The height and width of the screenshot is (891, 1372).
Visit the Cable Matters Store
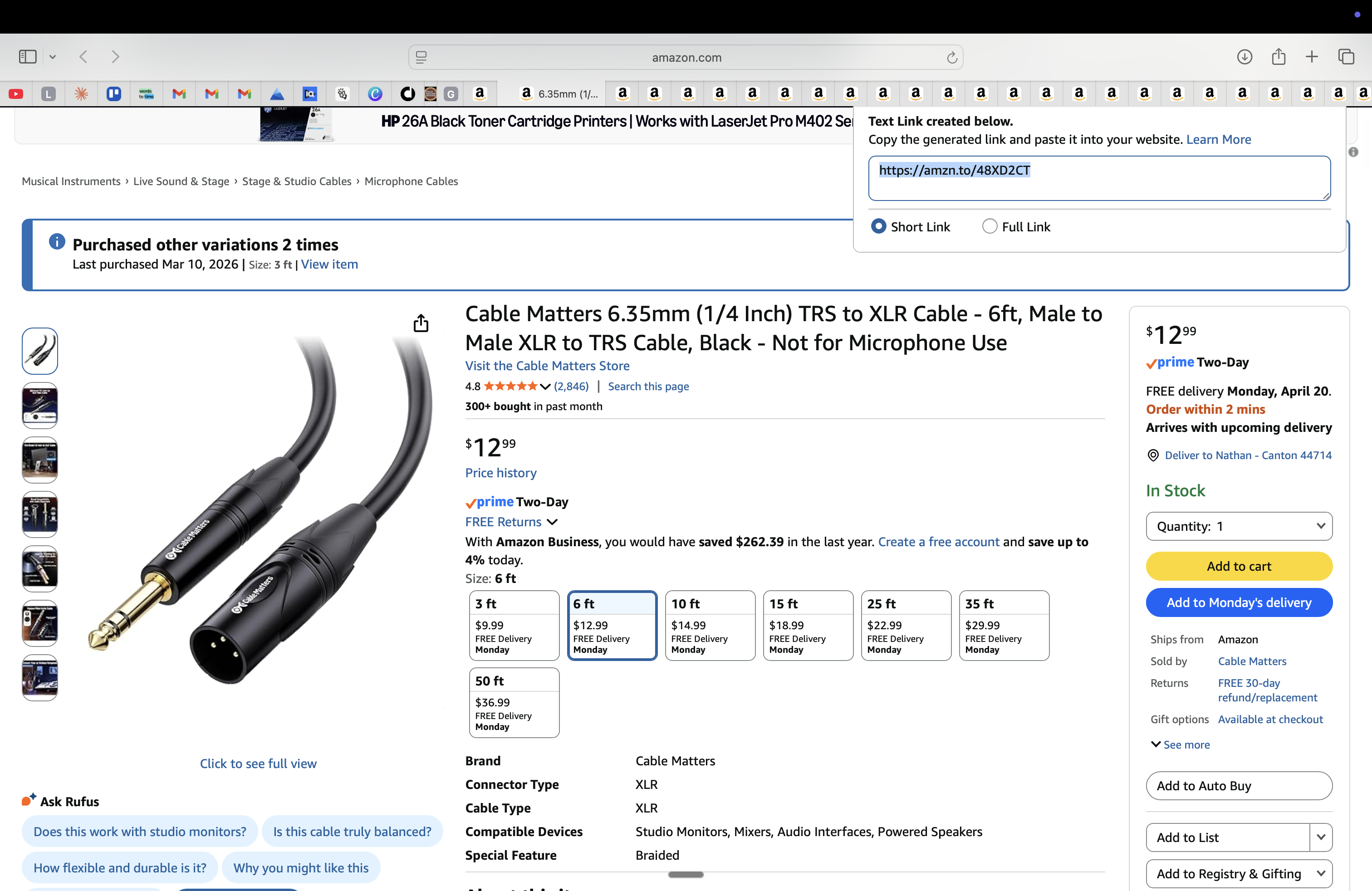coord(547,365)
